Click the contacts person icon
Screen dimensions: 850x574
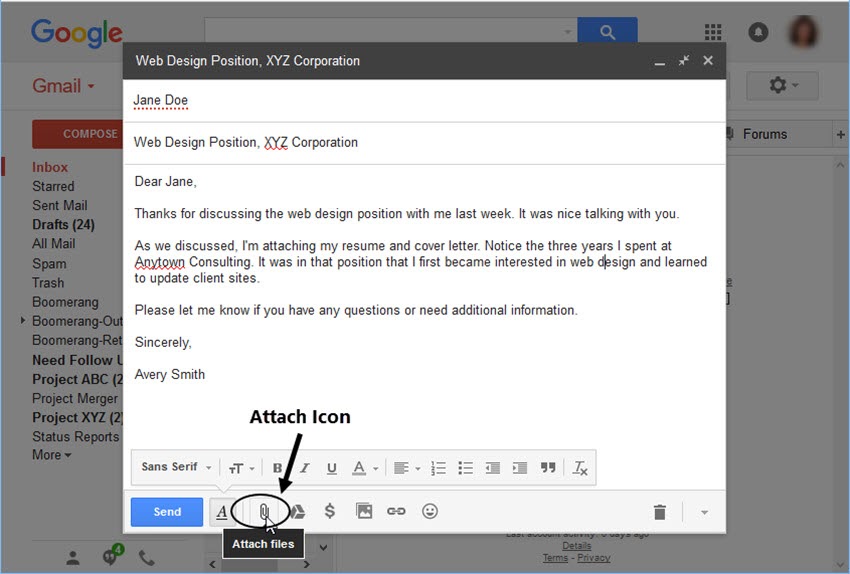(x=73, y=558)
